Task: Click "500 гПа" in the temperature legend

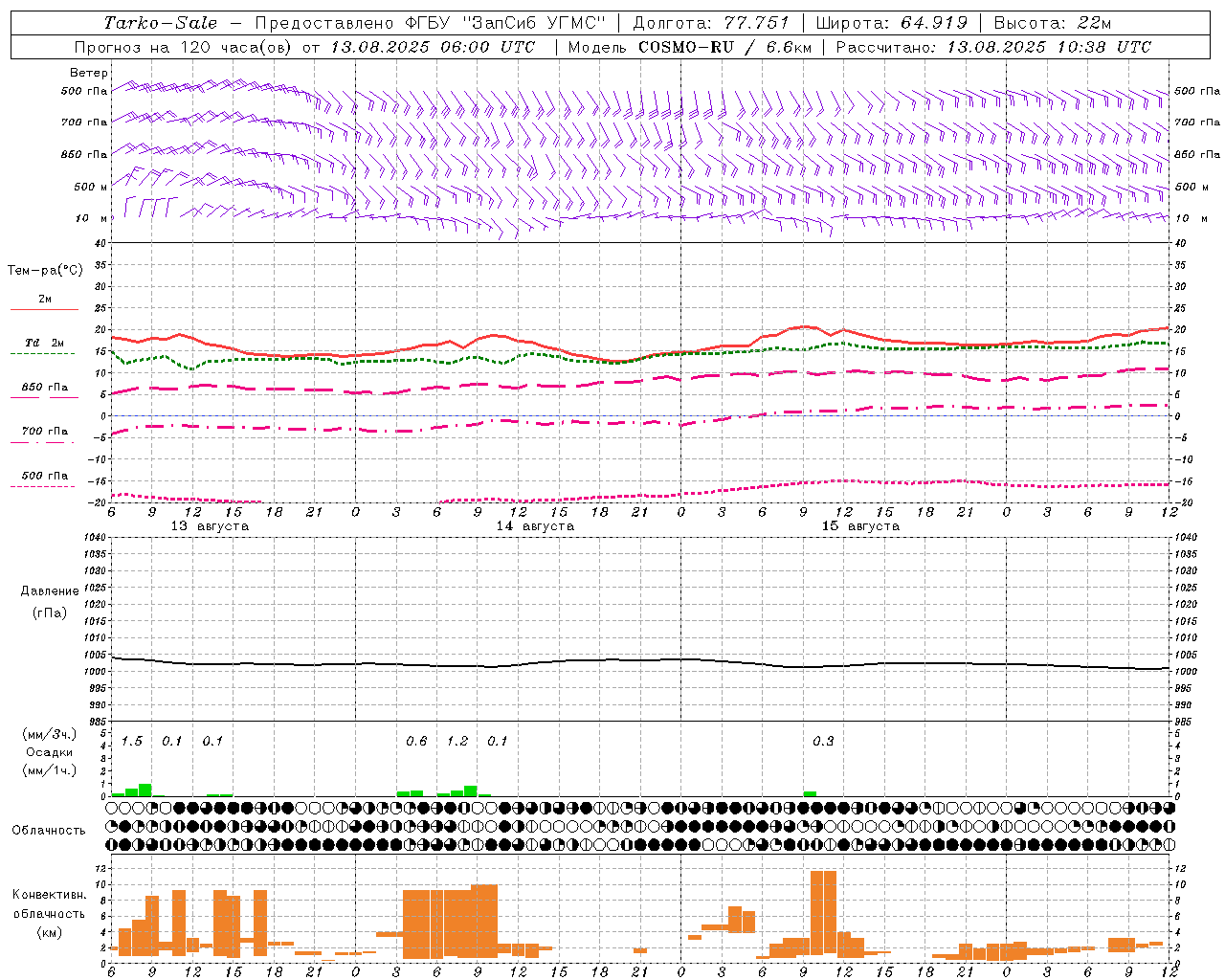Action: (45, 476)
